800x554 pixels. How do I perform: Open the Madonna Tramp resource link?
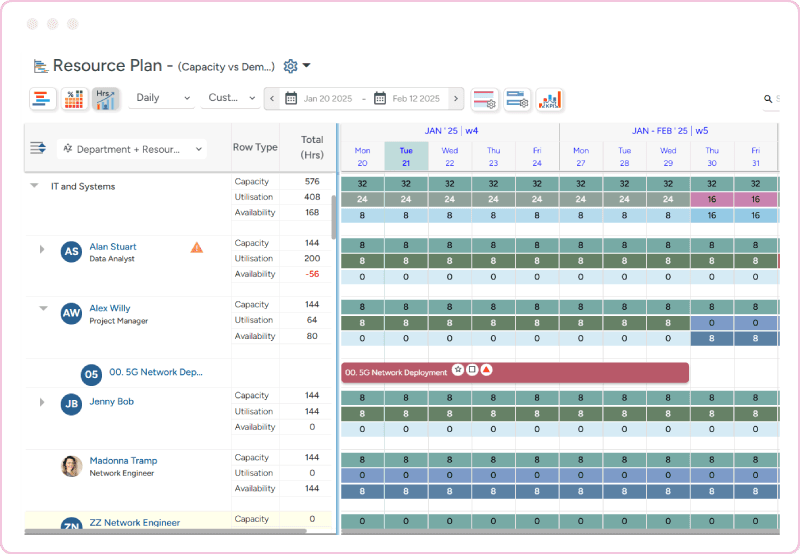[123, 461]
